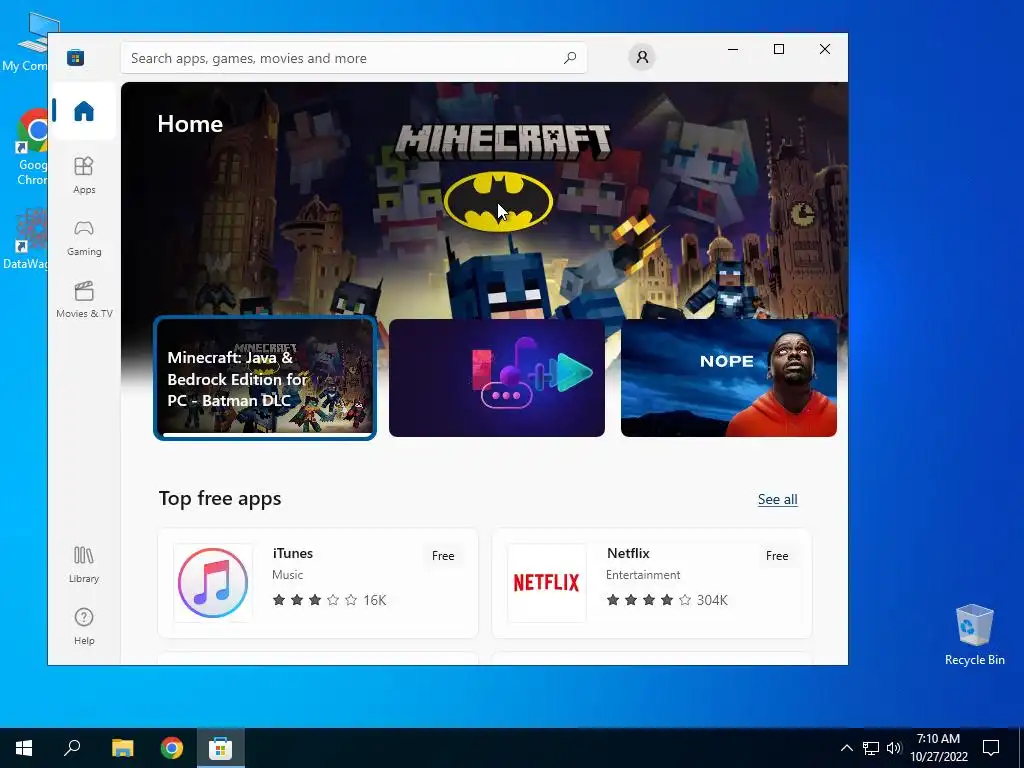Show hidden system tray icons
The width and height of the screenshot is (1024, 768).
(x=846, y=748)
